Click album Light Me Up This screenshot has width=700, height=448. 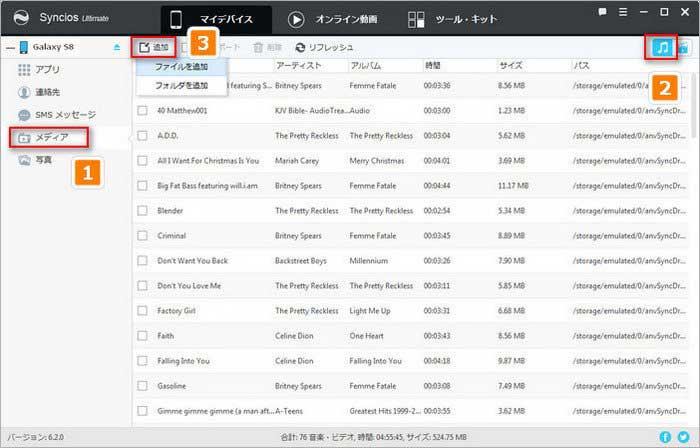[370, 311]
